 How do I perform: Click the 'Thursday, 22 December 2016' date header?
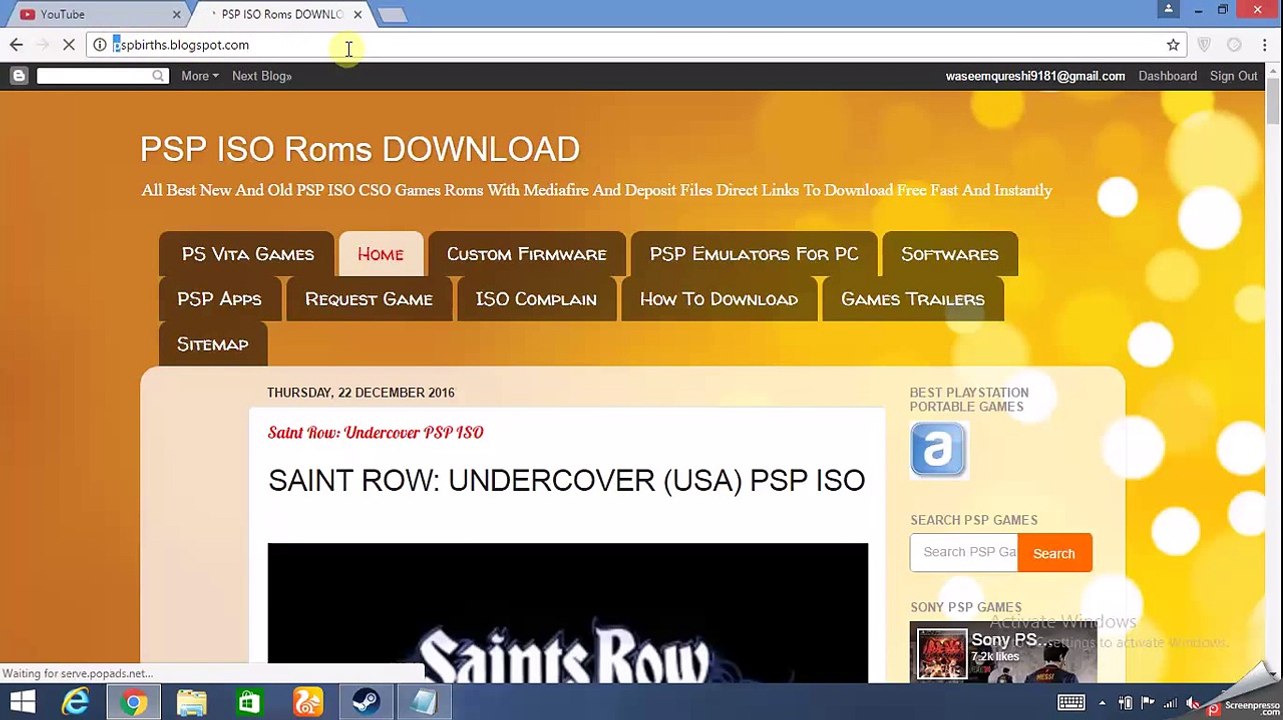(x=361, y=393)
